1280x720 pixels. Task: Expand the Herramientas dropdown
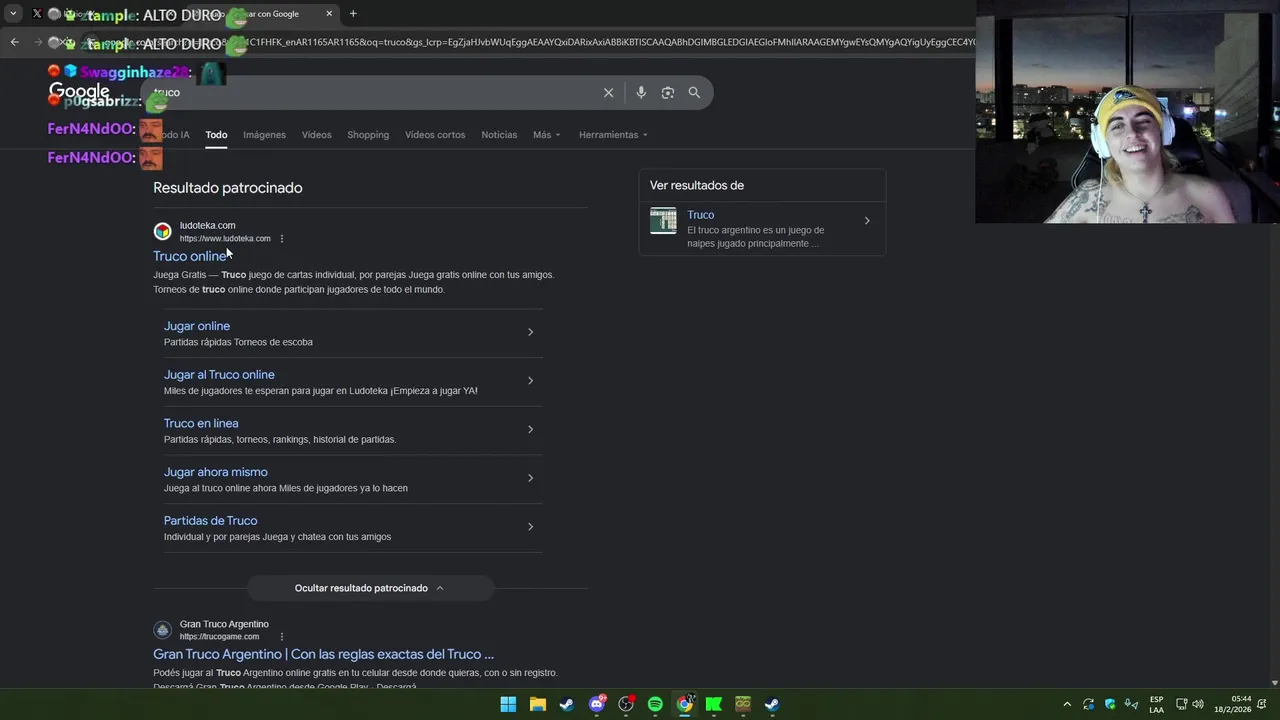click(613, 135)
